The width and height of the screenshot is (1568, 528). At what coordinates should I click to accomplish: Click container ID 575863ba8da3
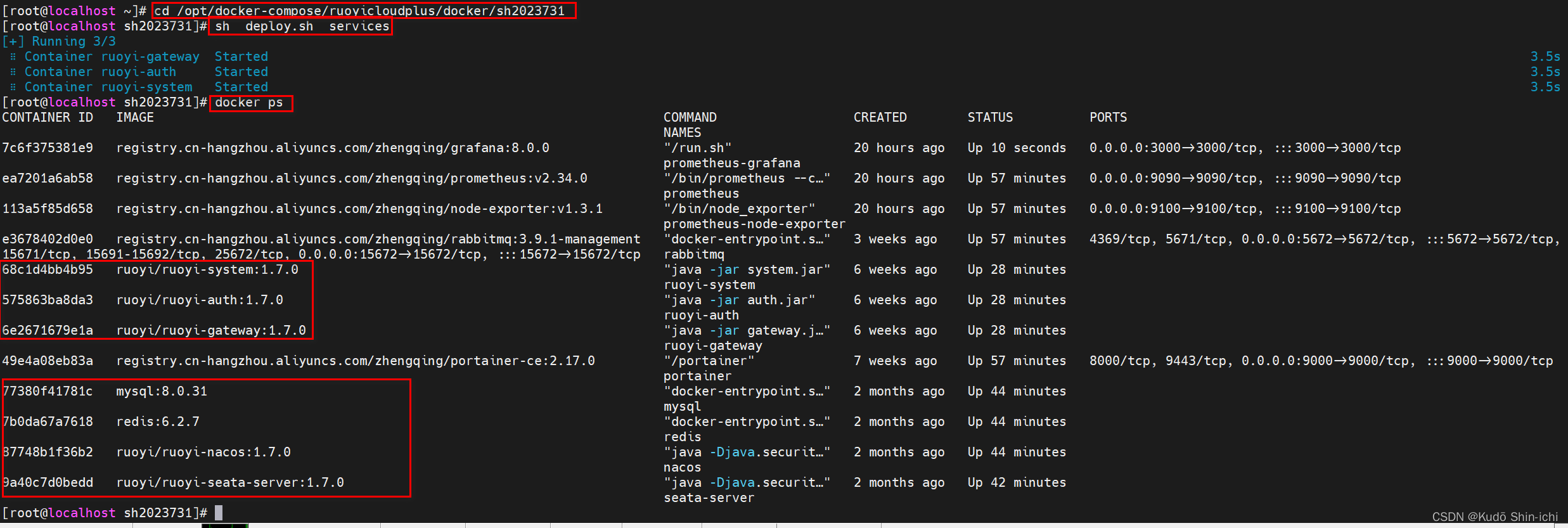48,300
